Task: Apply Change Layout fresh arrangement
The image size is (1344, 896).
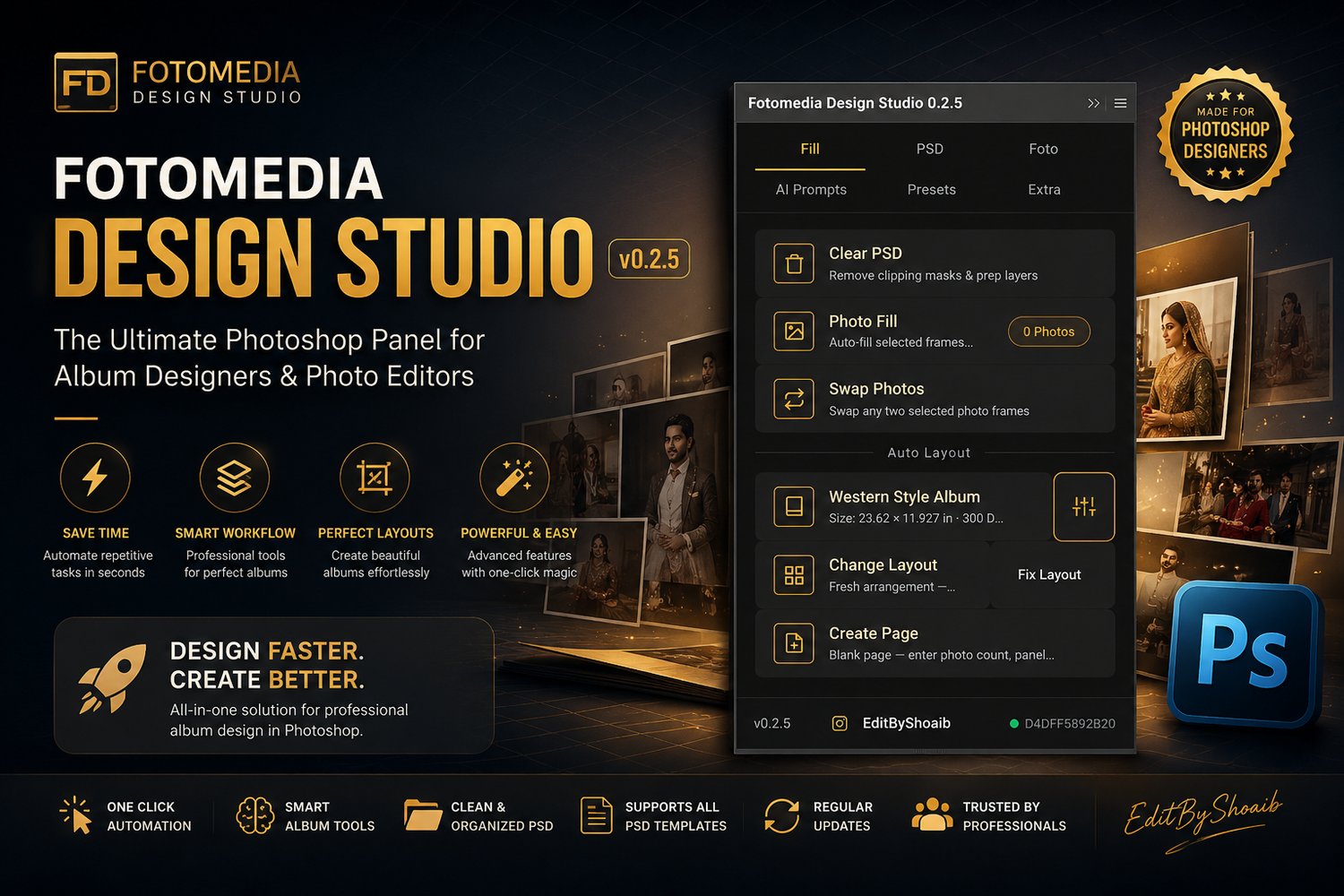Action: coord(873,574)
